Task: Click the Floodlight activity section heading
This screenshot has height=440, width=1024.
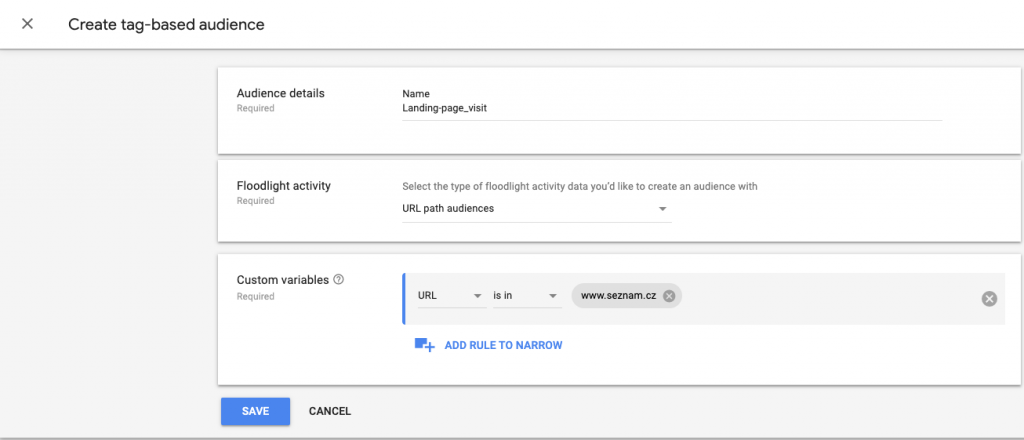Action: (x=283, y=186)
